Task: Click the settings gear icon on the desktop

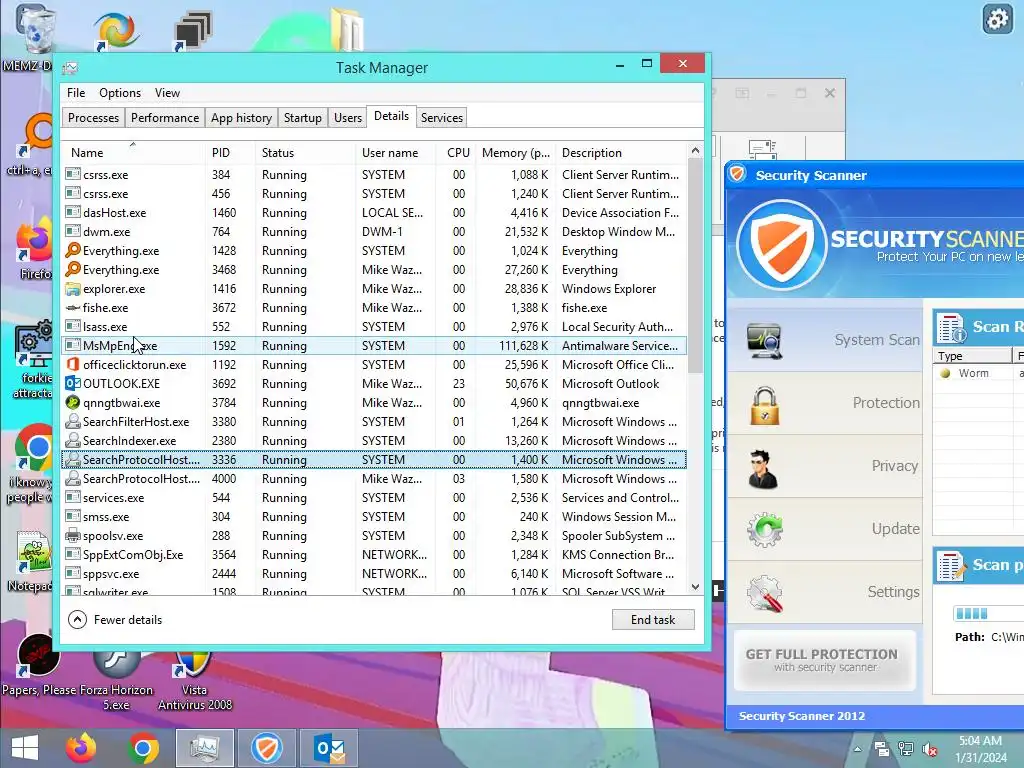Action: pos(997,20)
